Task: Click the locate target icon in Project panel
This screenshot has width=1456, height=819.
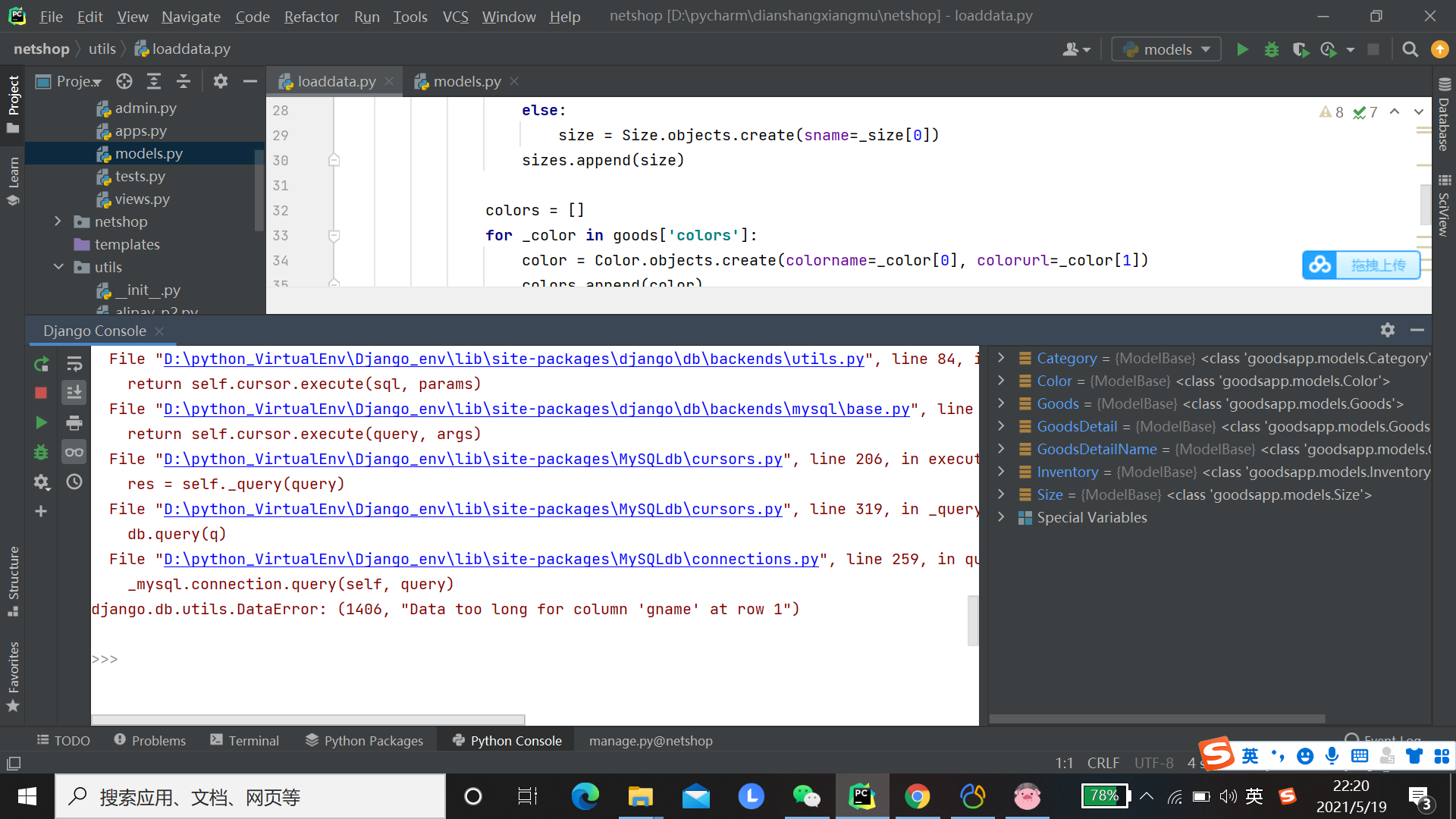Action: point(124,81)
